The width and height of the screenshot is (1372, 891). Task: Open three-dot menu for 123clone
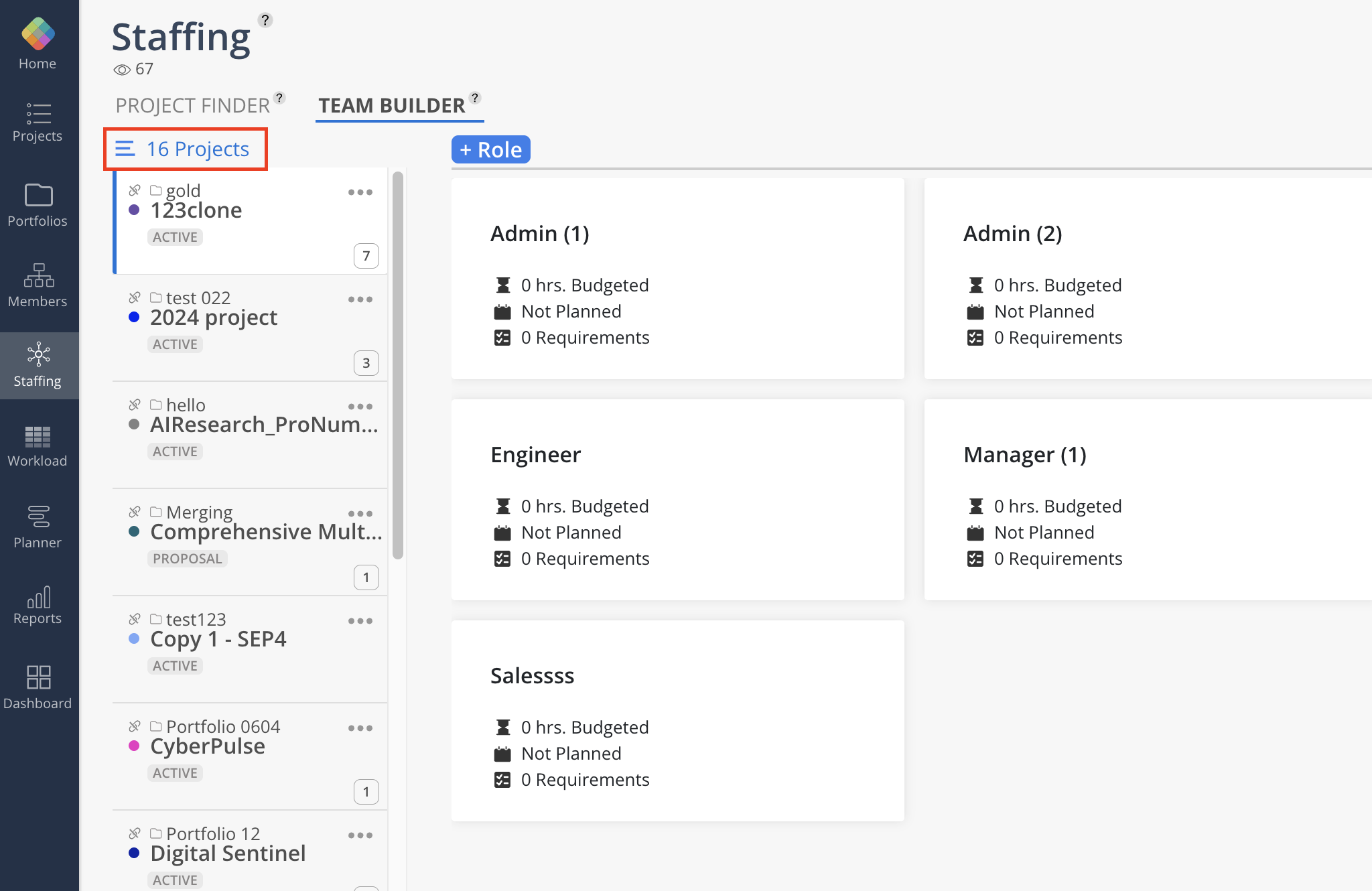click(360, 192)
